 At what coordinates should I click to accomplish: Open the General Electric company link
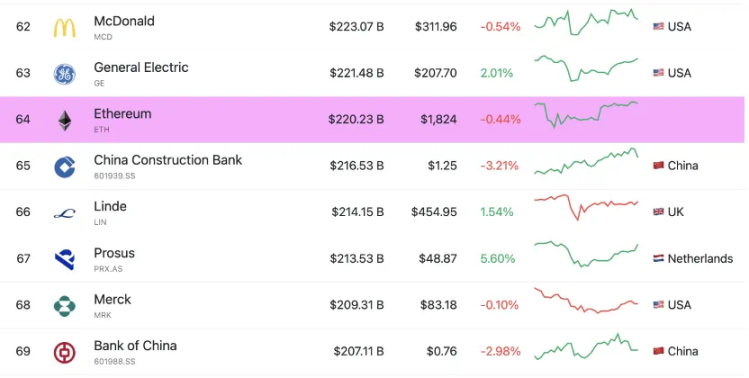(x=141, y=67)
